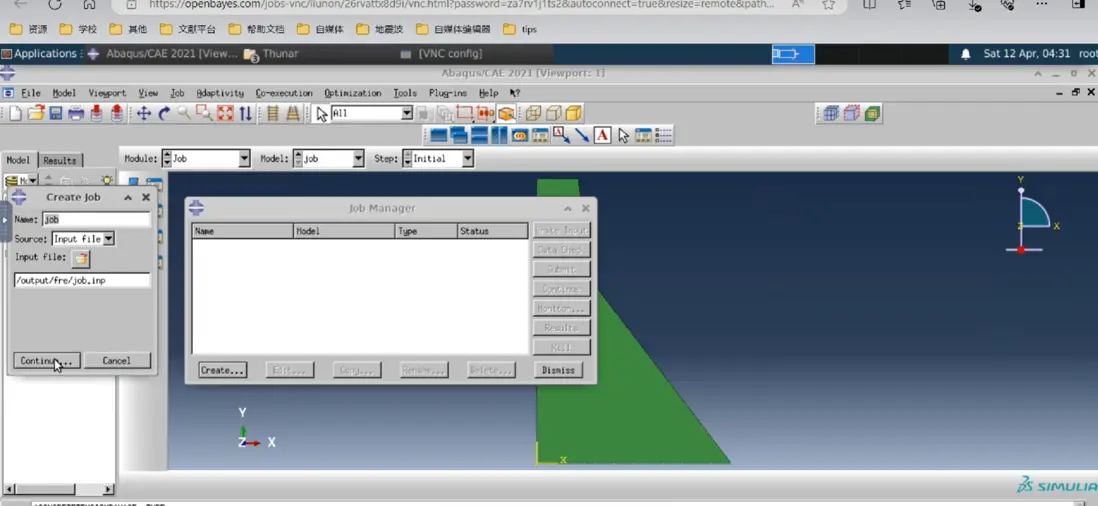The image size is (1098, 506).
Task: Click the /output/fre/job.inp path field
Action: coord(82,280)
